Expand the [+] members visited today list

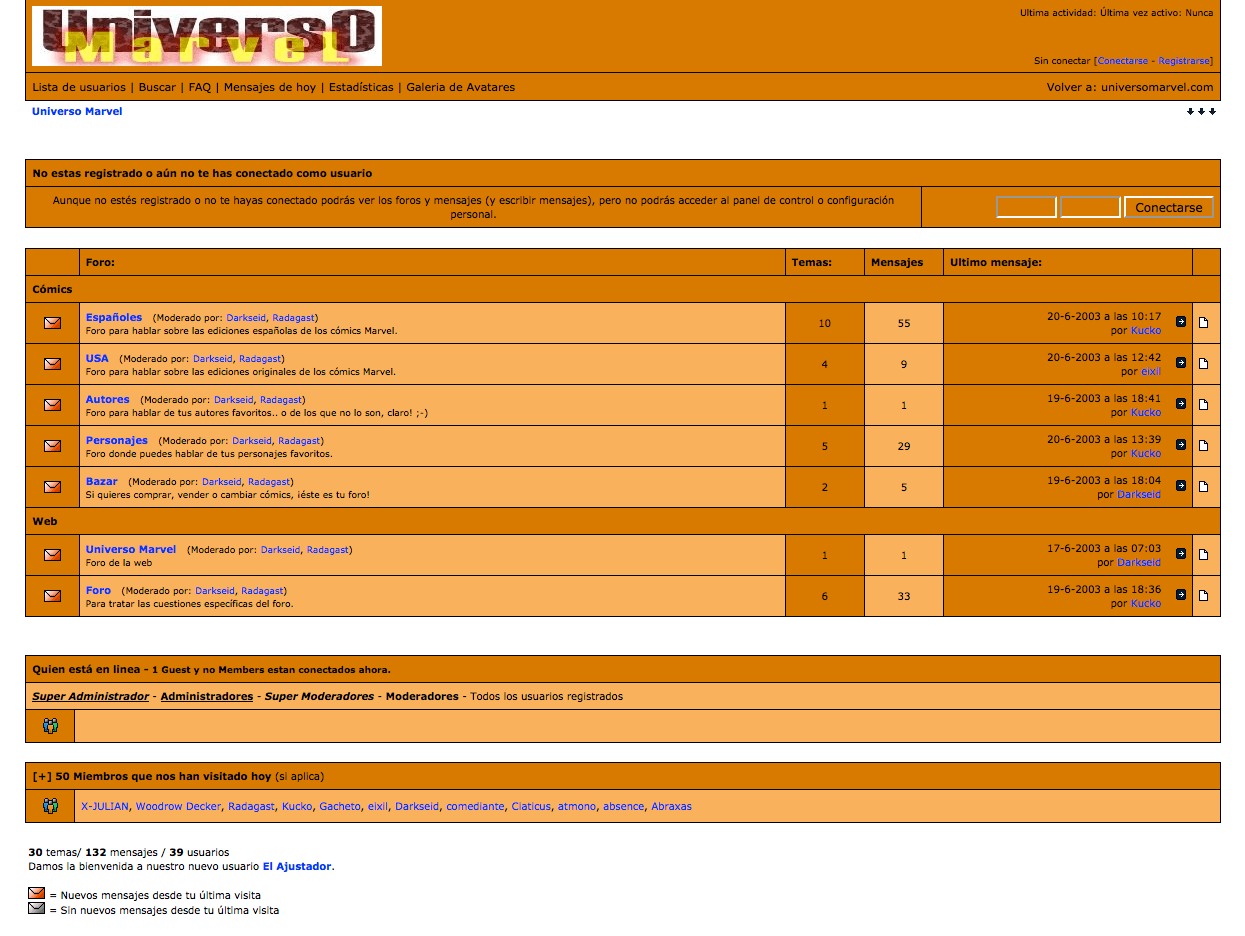pyautogui.click(x=41, y=776)
